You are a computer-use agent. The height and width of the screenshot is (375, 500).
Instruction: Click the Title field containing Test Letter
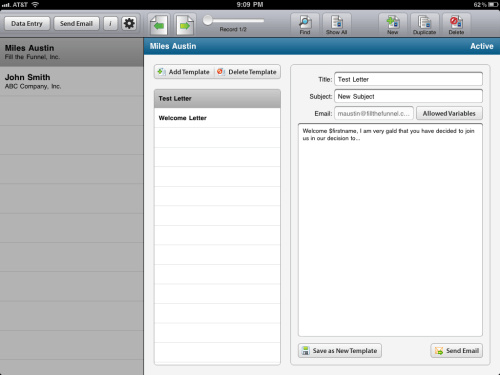point(408,79)
